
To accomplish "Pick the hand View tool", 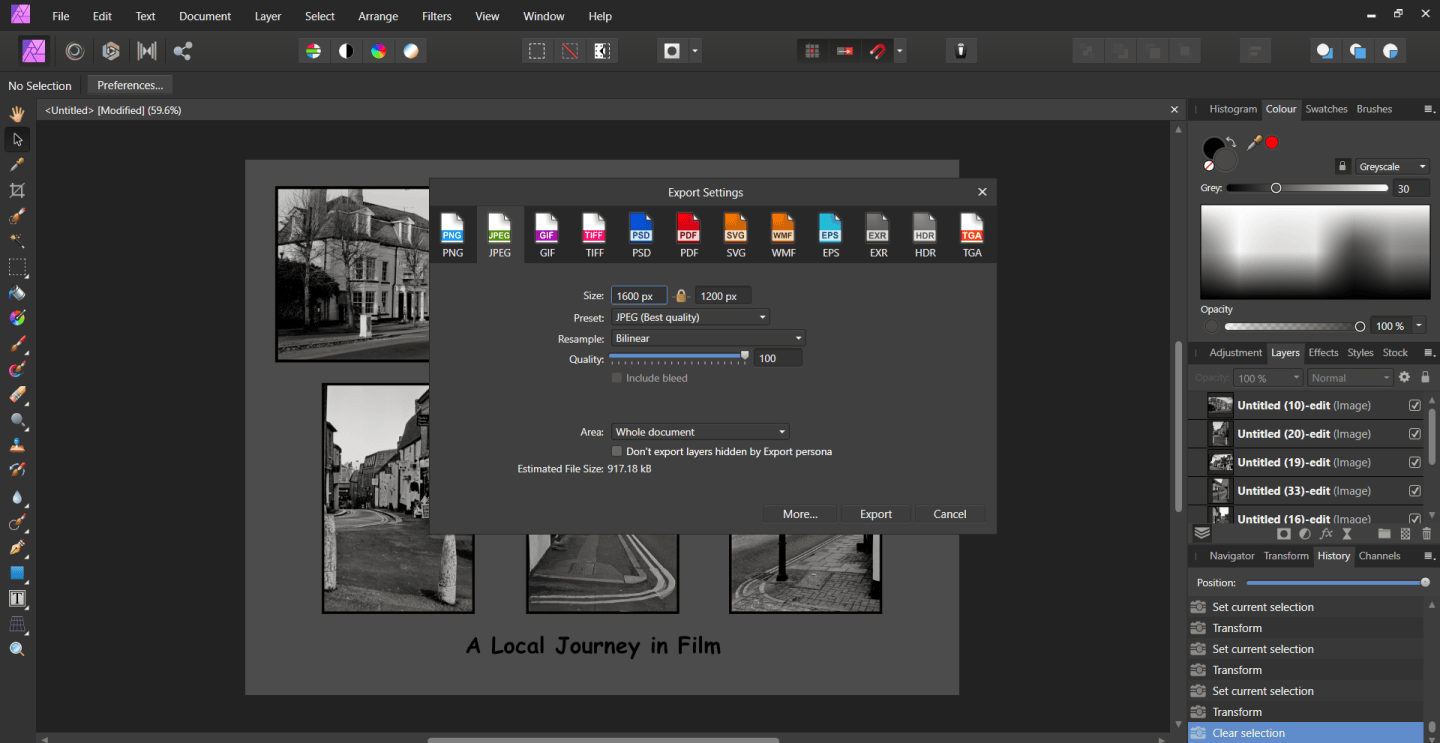I will click(x=17, y=114).
